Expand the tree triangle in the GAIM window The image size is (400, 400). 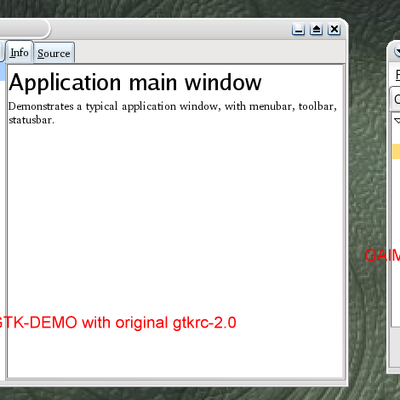click(x=397, y=120)
